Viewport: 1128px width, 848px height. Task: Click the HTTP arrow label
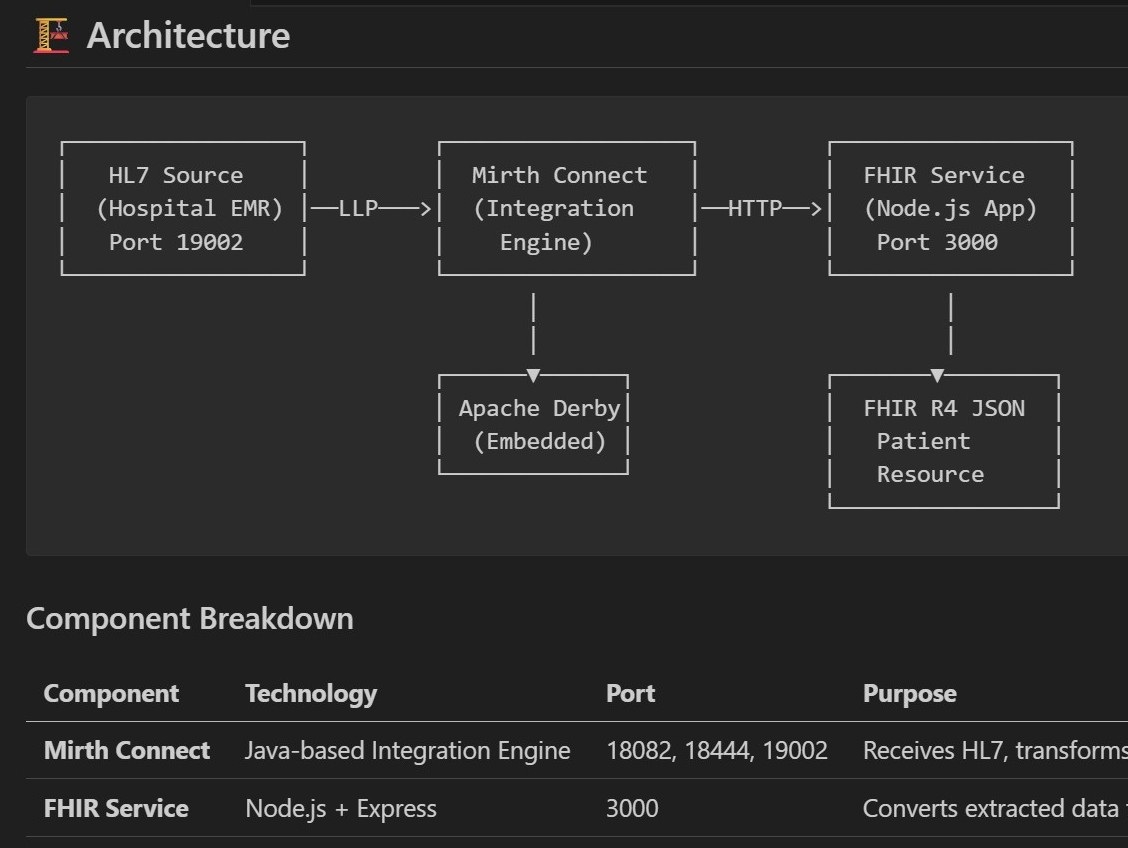click(754, 209)
